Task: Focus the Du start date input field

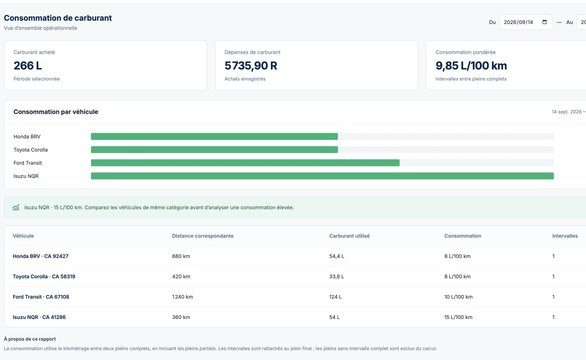Action: click(525, 22)
